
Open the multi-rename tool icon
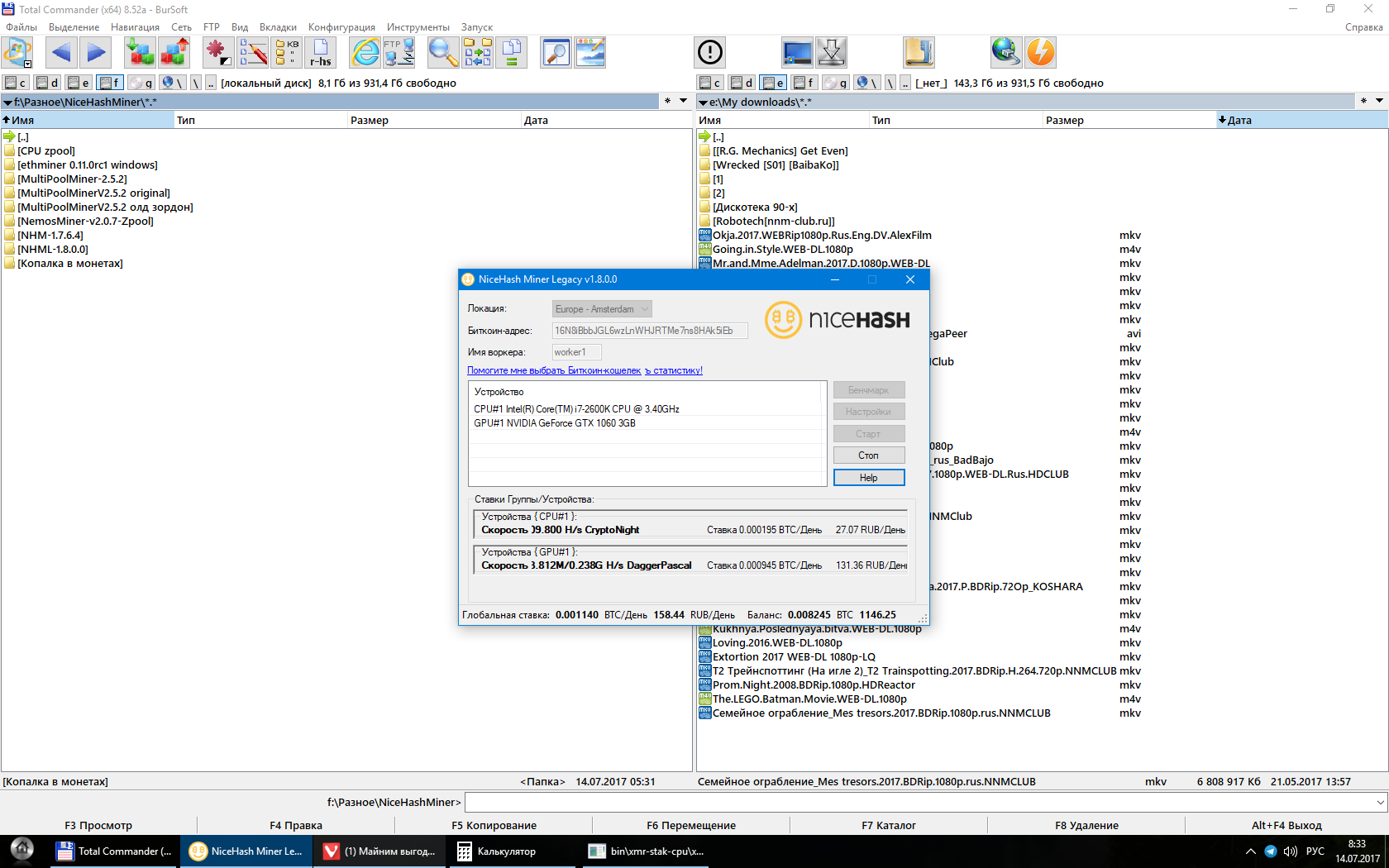pos(252,53)
